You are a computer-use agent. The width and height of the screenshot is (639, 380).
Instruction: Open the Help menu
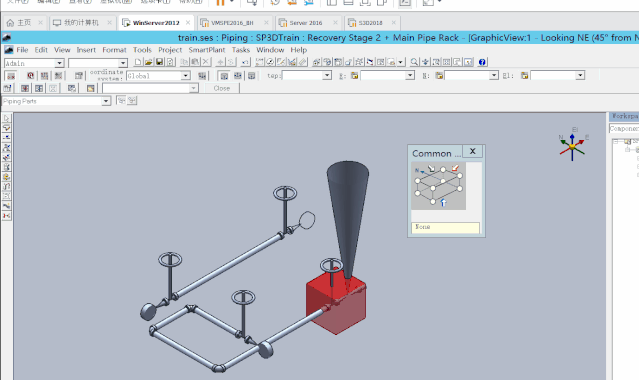pyautogui.click(x=298, y=50)
